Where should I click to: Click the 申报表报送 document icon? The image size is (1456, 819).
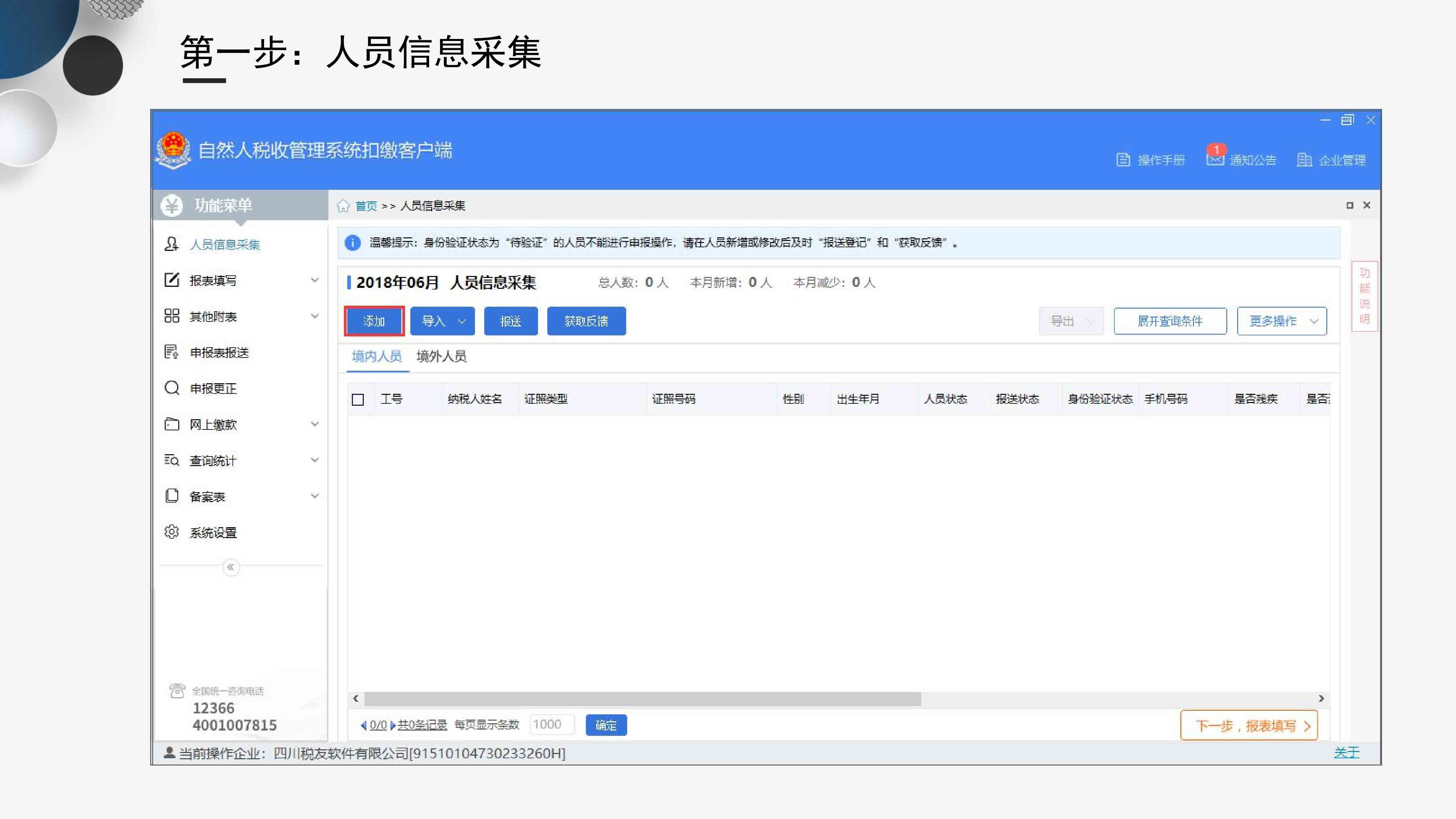point(171,352)
